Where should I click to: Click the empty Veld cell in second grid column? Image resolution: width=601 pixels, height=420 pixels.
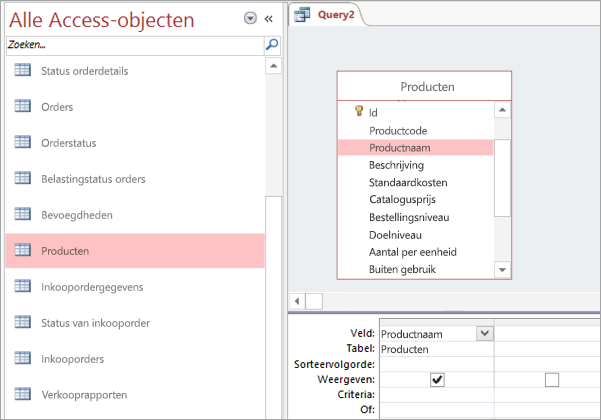click(547, 333)
